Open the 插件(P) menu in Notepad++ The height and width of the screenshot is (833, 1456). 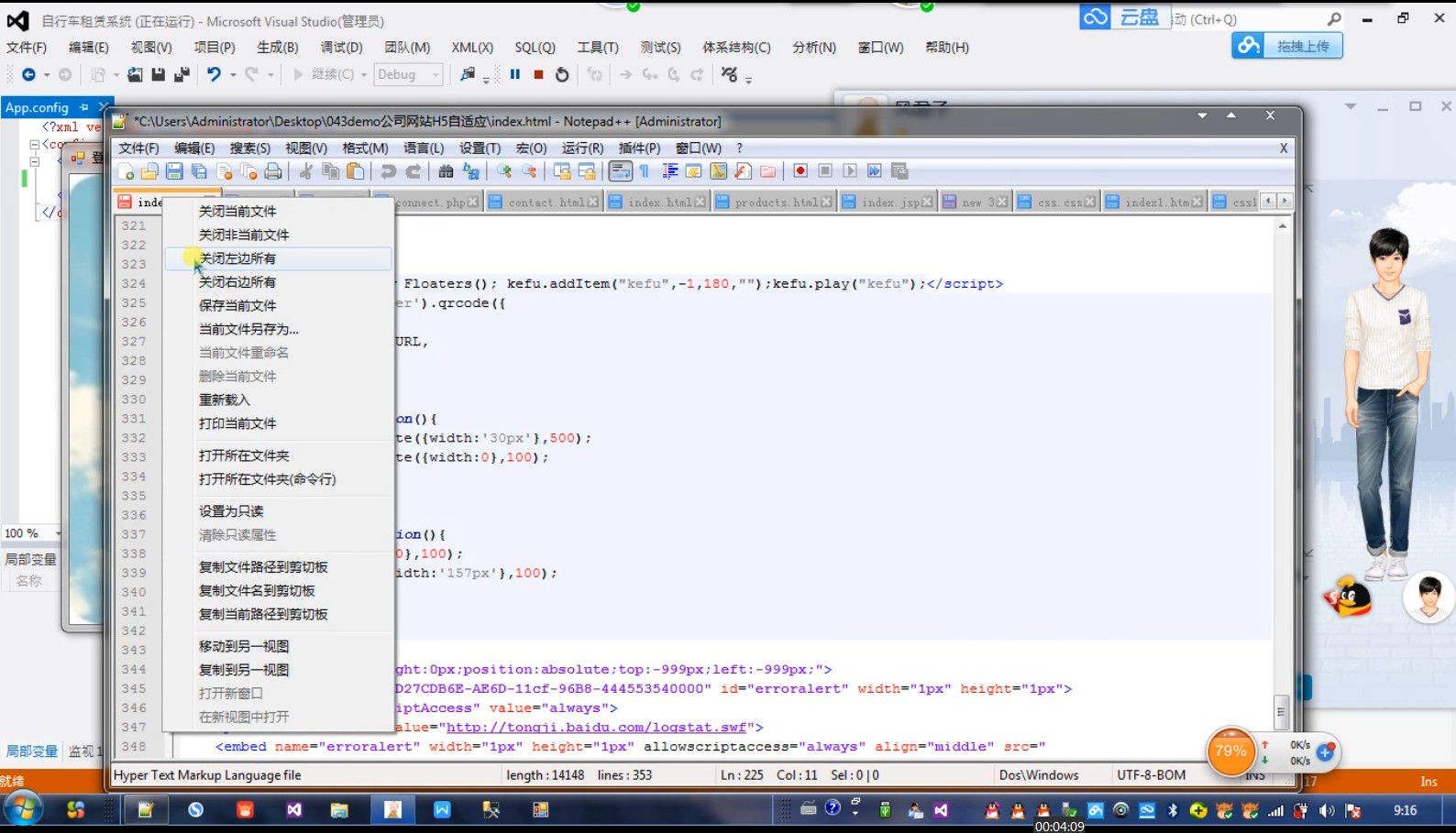pos(639,148)
